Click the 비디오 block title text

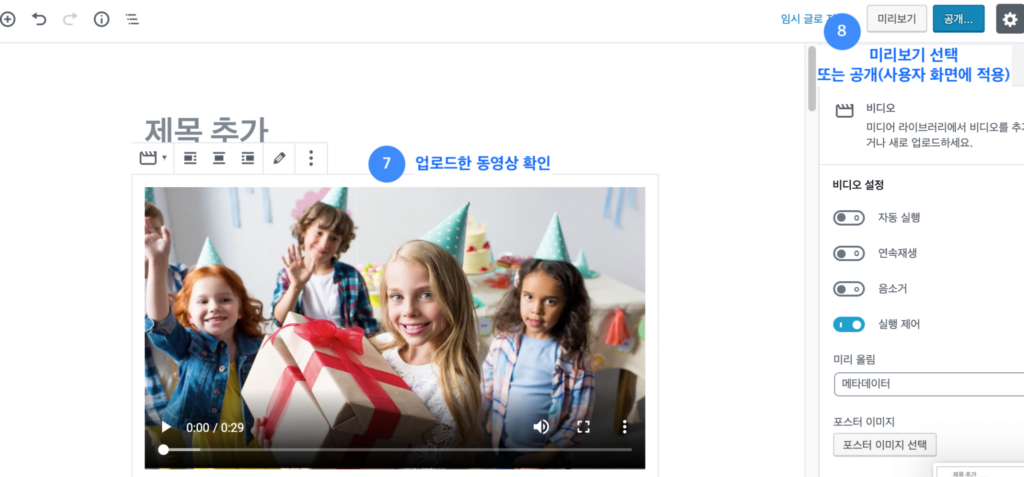click(x=880, y=108)
